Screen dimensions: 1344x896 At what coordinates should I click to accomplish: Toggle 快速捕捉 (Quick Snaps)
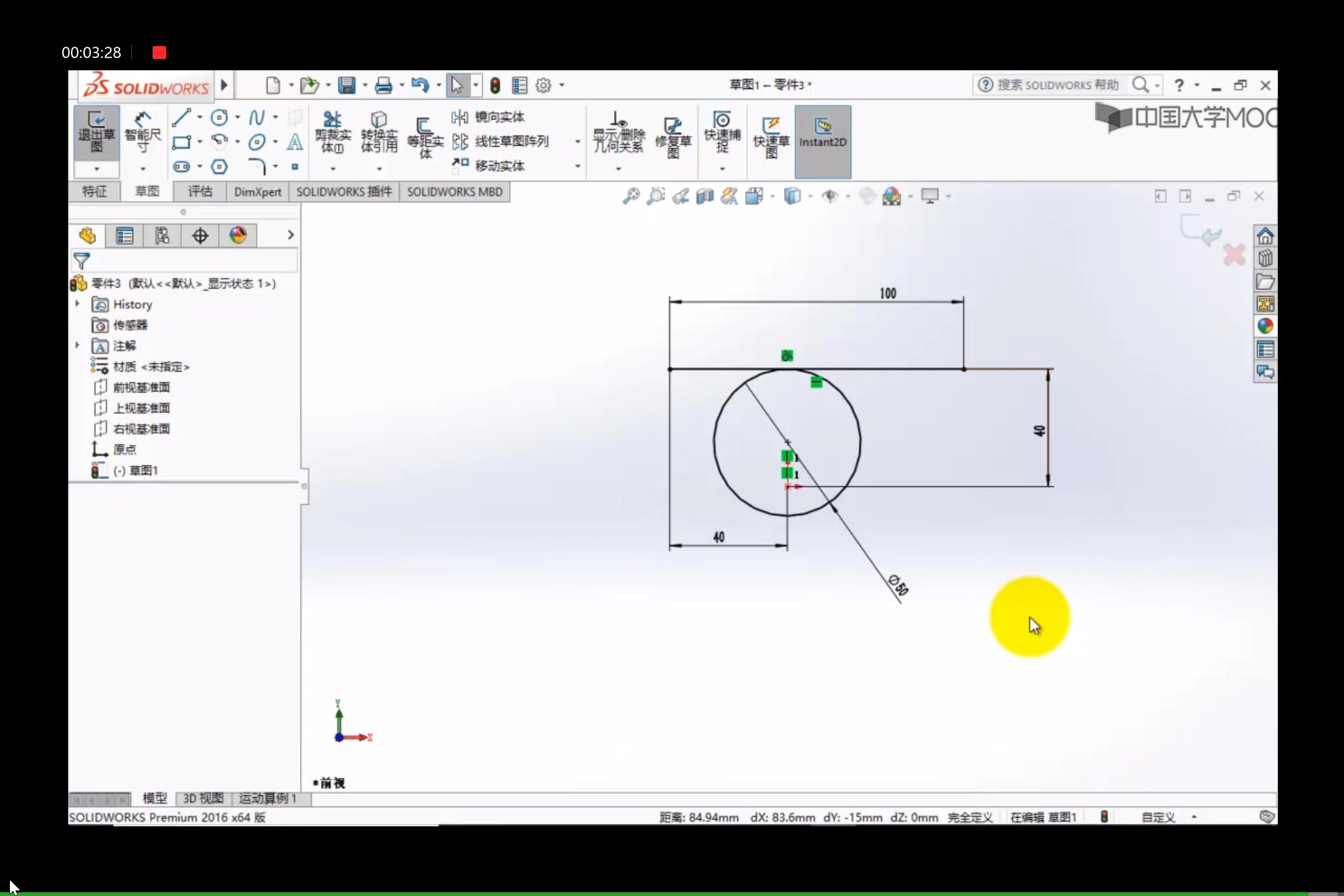[x=721, y=134]
